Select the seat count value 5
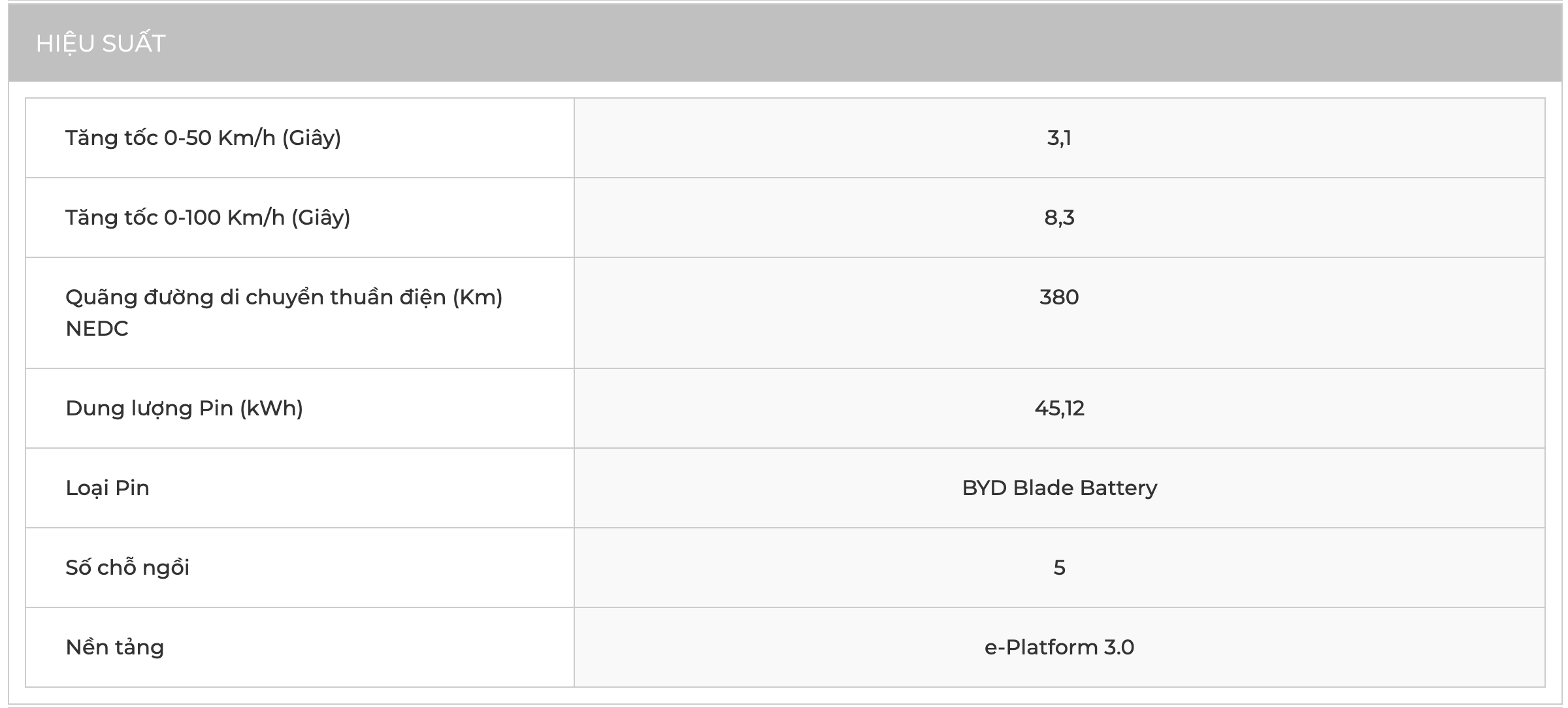Image resolution: width=1568 pixels, height=708 pixels. [x=1059, y=568]
